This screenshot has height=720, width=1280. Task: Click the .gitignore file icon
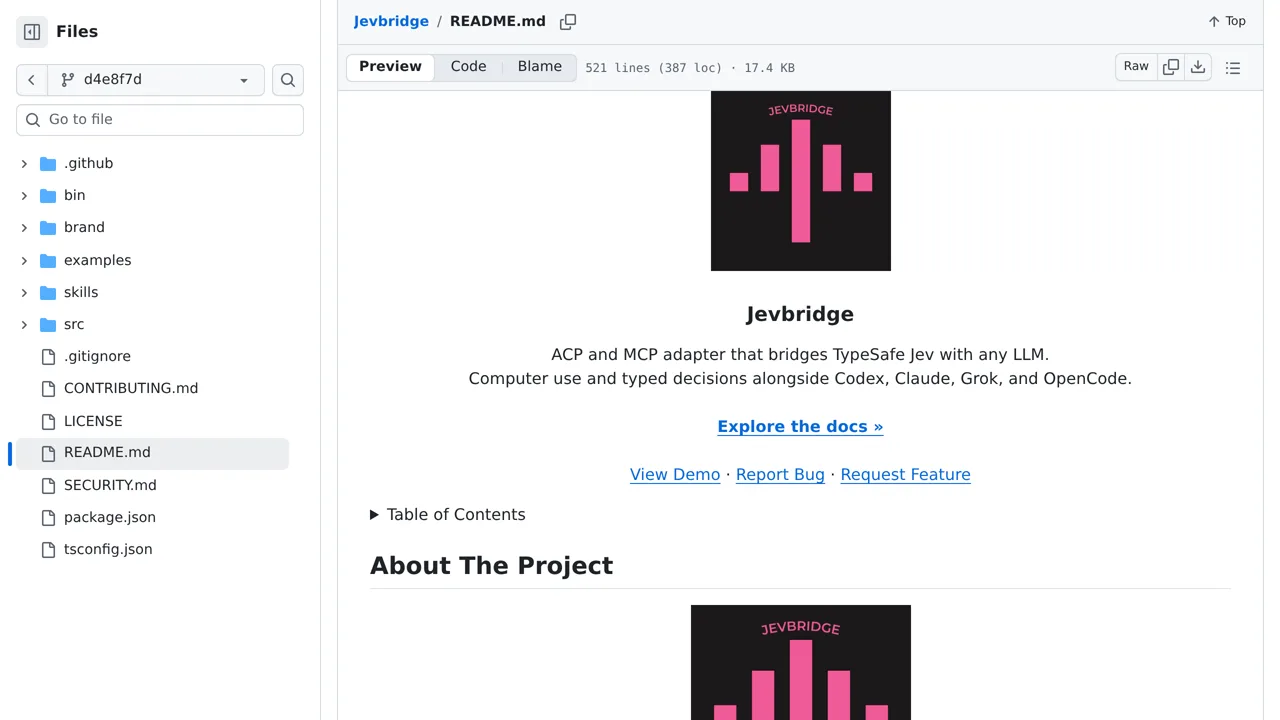coord(48,356)
